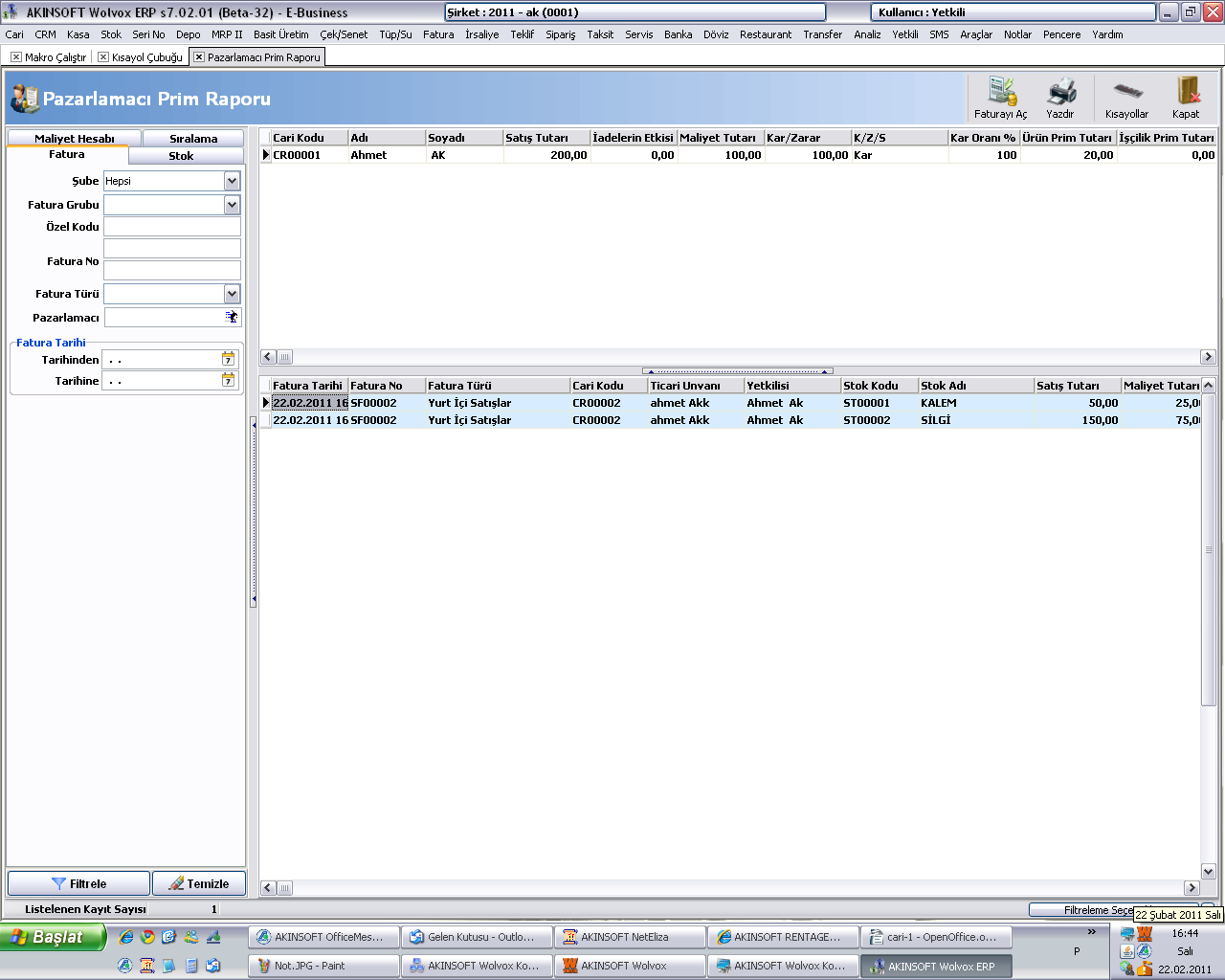Viewport: 1225px width, 980px height.
Task: Click the Başlat start button
Action: point(53,937)
